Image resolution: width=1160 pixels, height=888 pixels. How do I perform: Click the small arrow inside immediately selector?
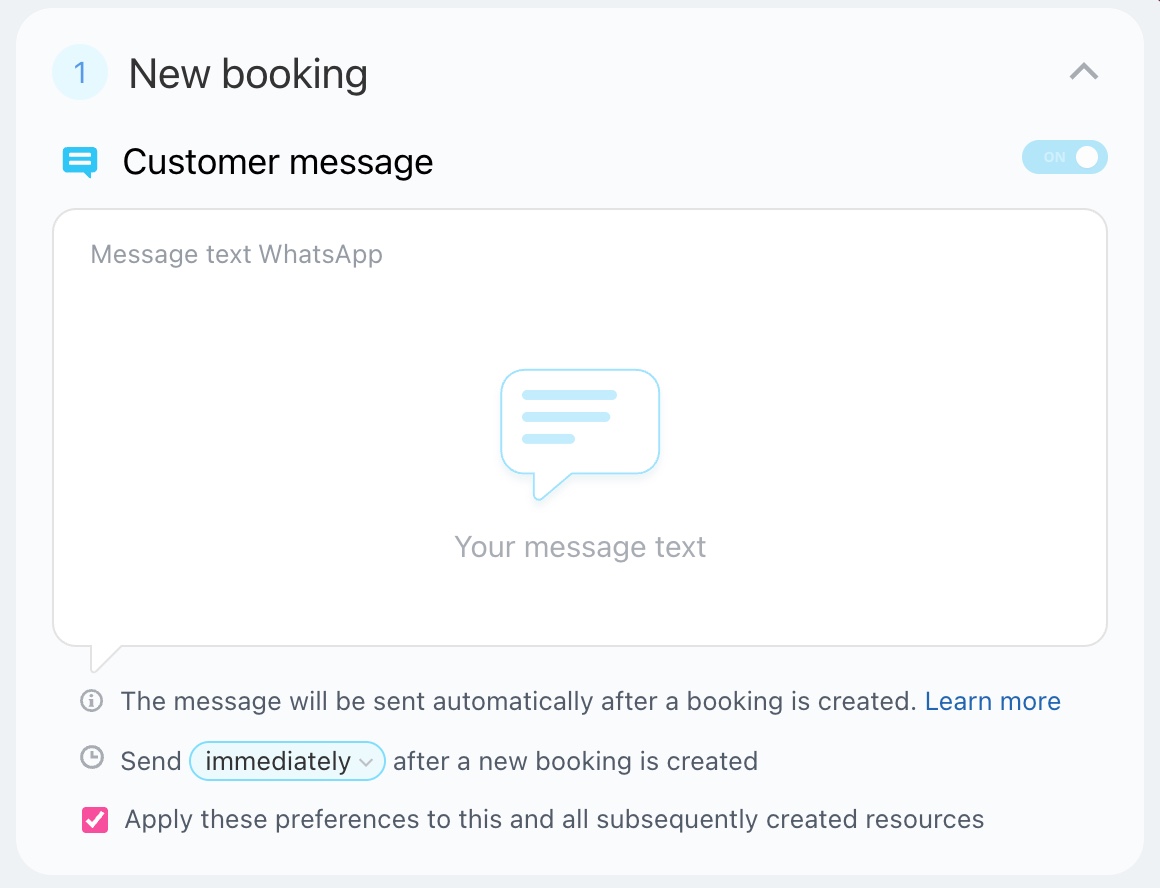click(366, 762)
